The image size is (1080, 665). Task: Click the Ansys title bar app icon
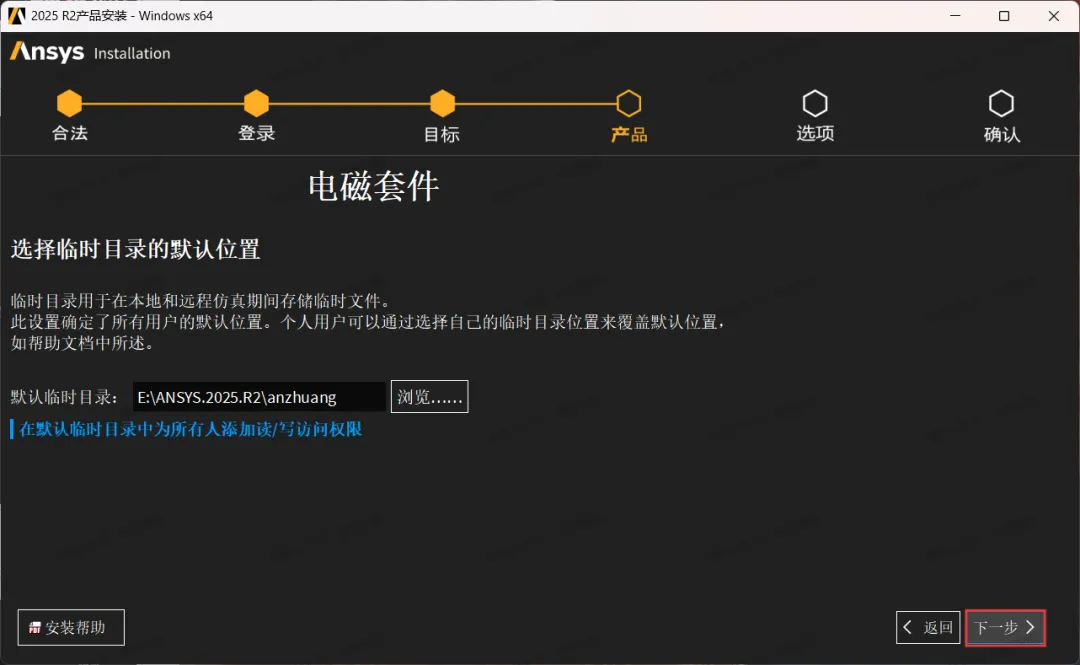[x=16, y=15]
